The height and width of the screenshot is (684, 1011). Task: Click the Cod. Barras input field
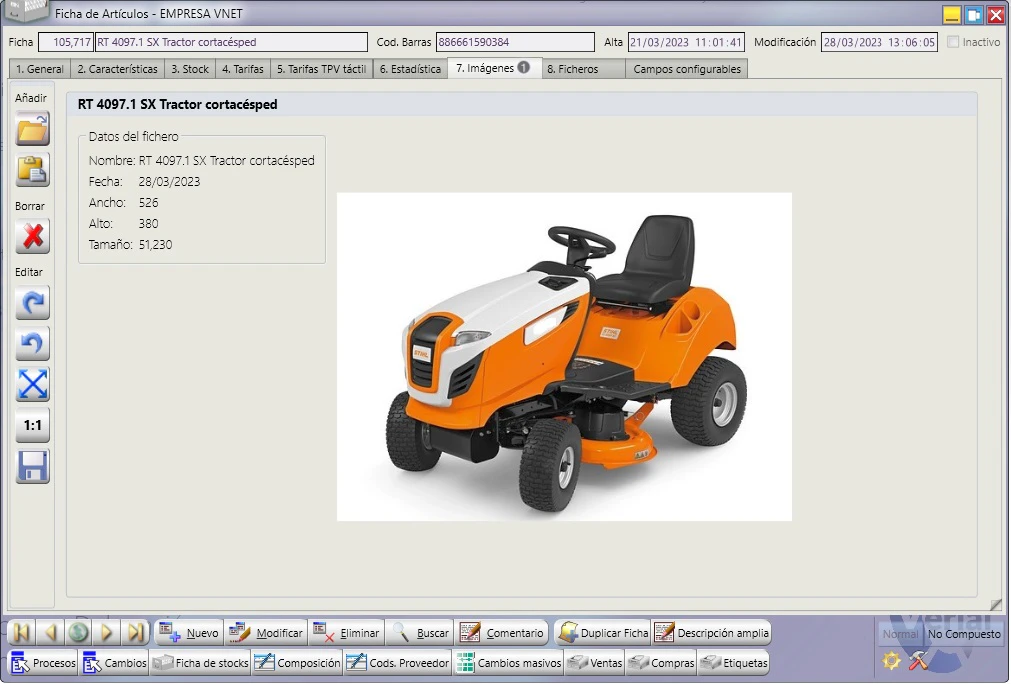click(x=515, y=42)
